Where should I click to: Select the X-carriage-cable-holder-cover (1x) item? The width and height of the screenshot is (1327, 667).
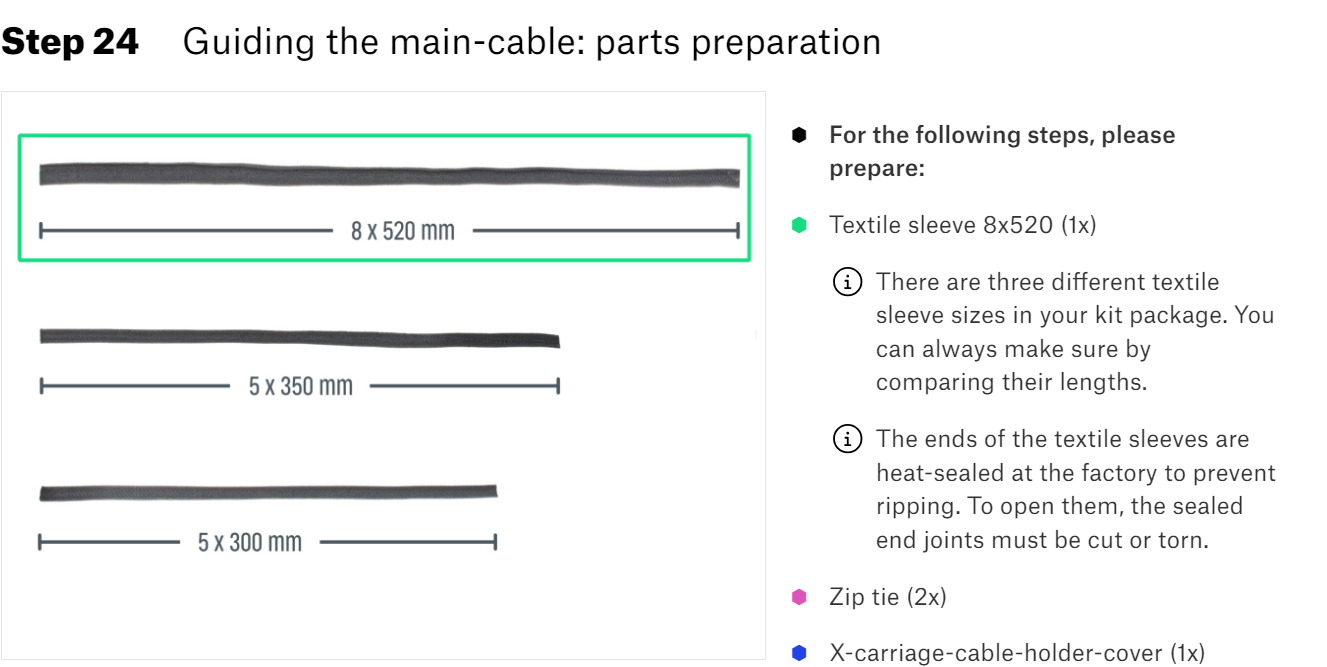point(1017,653)
